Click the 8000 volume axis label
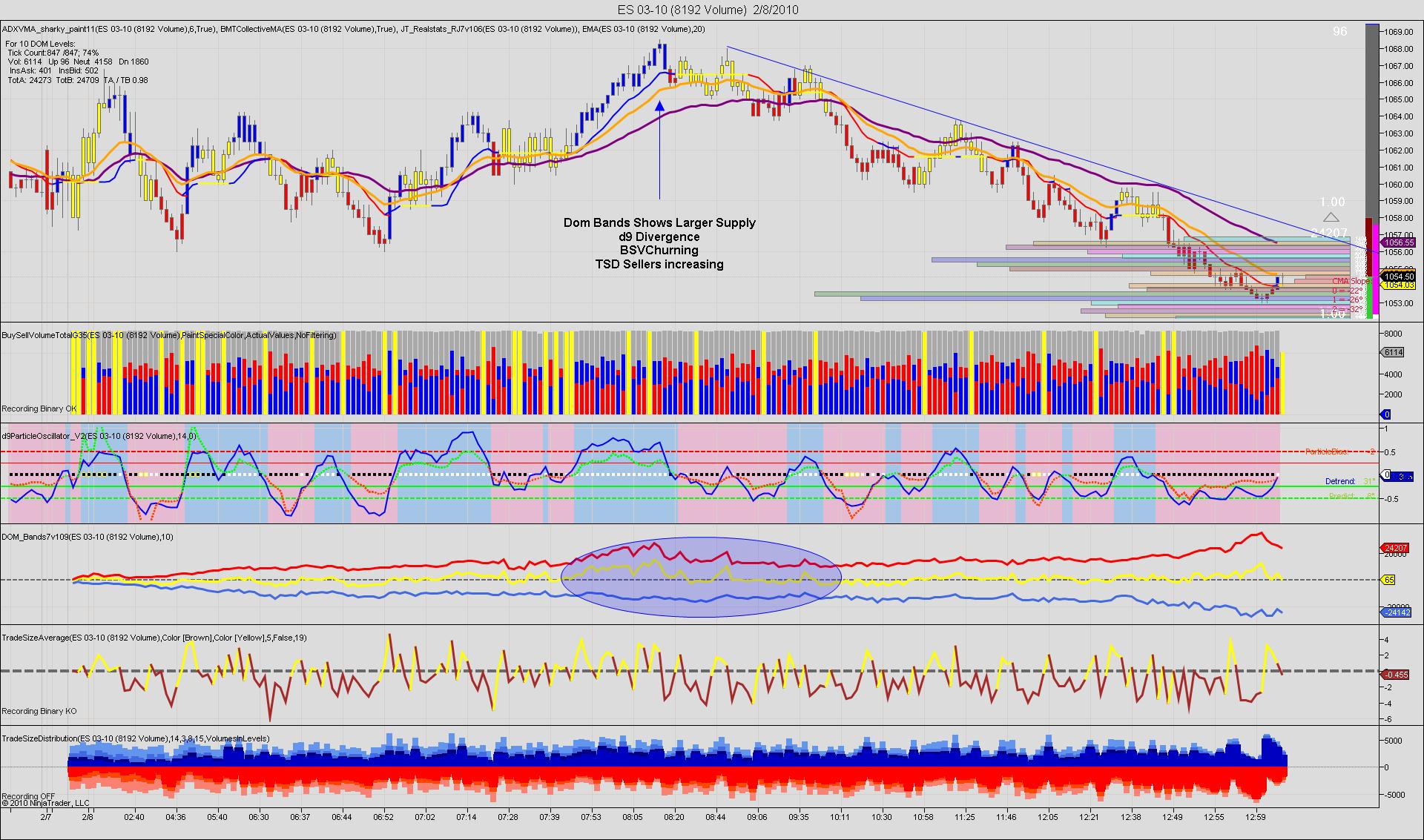 pos(1392,334)
